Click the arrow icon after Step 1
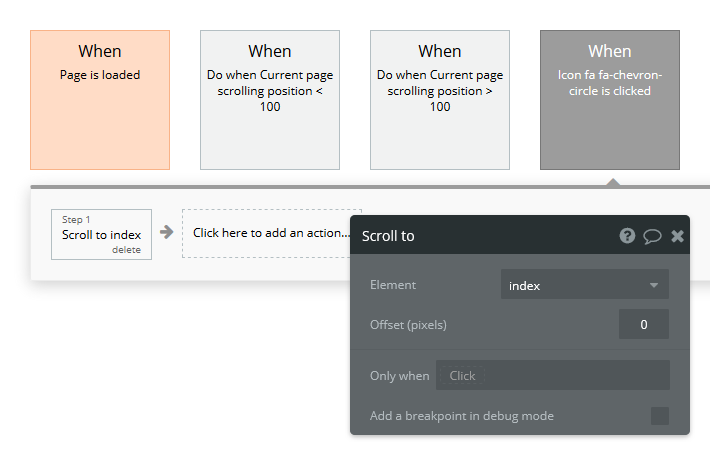The width and height of the screenshot is (710, 457). pyautogui.click(x=167, y=232)
